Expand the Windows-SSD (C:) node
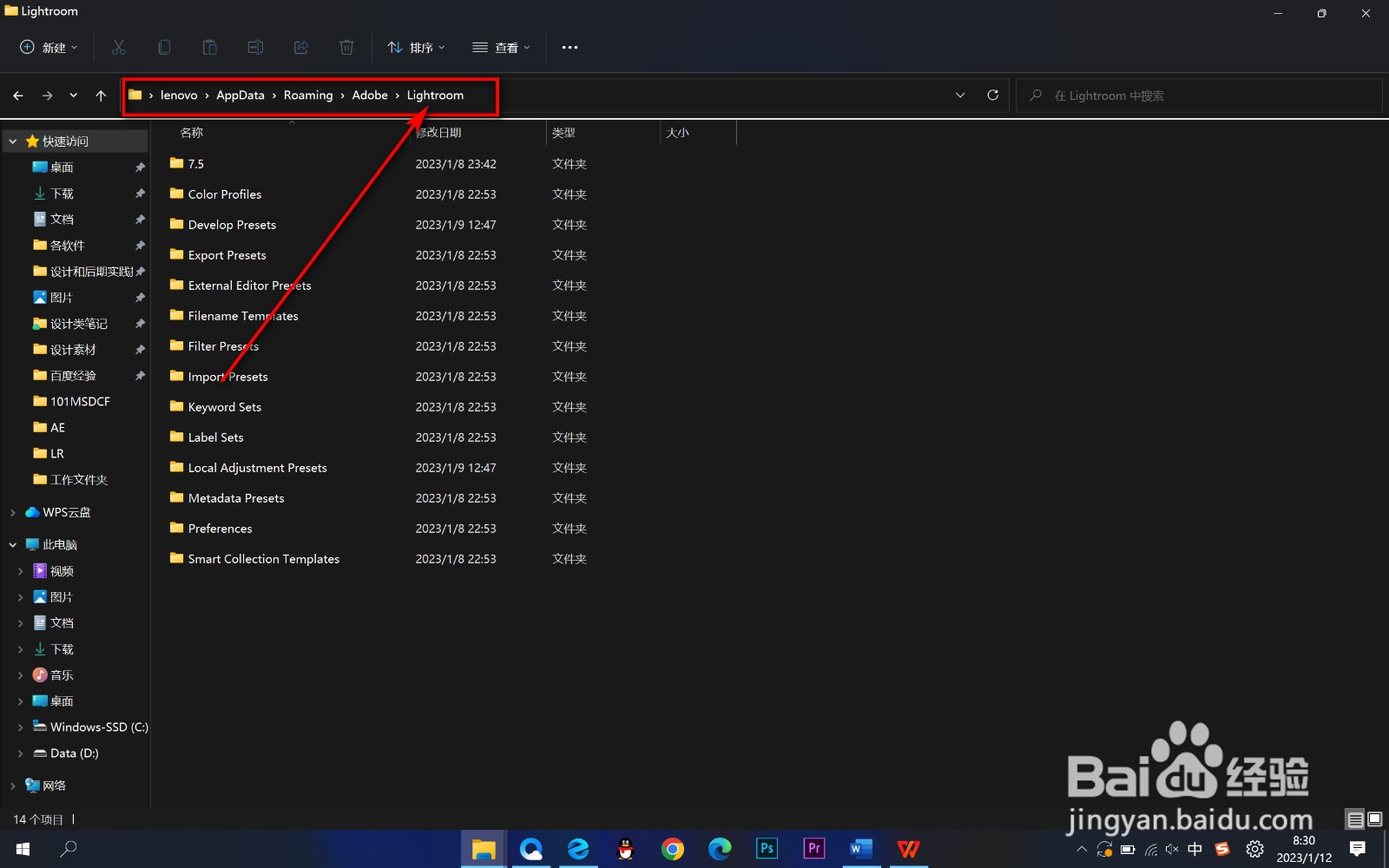The width and height of the screenshot is (1389, 868). pos(21,727)
